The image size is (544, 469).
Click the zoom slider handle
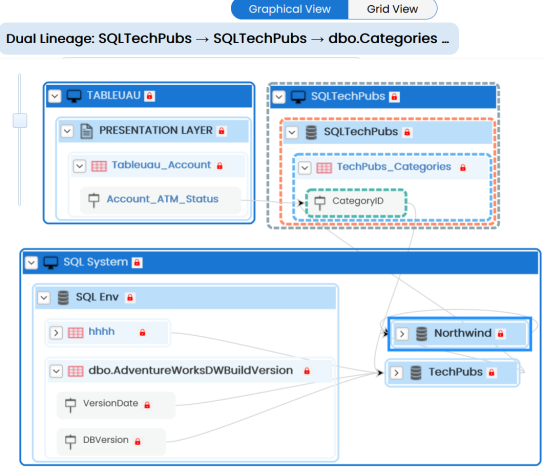20,120
